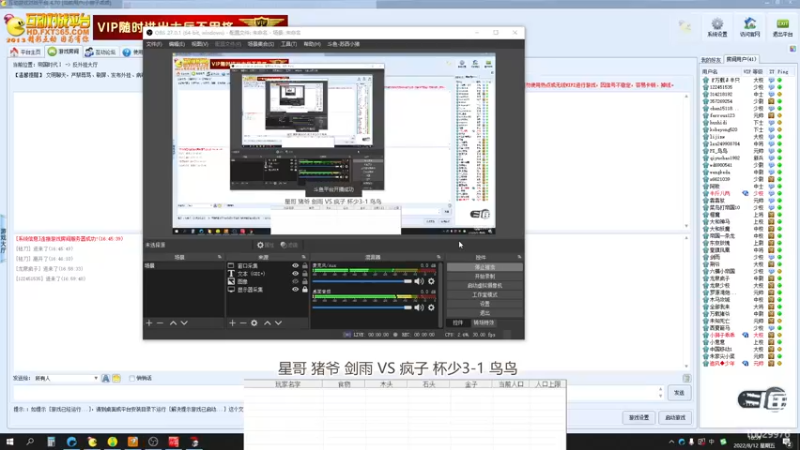The image size is (800, 450).
Task: Switch to 互动论坛 tab in platform
Action: pyautogui.click(x=101, y=52)
